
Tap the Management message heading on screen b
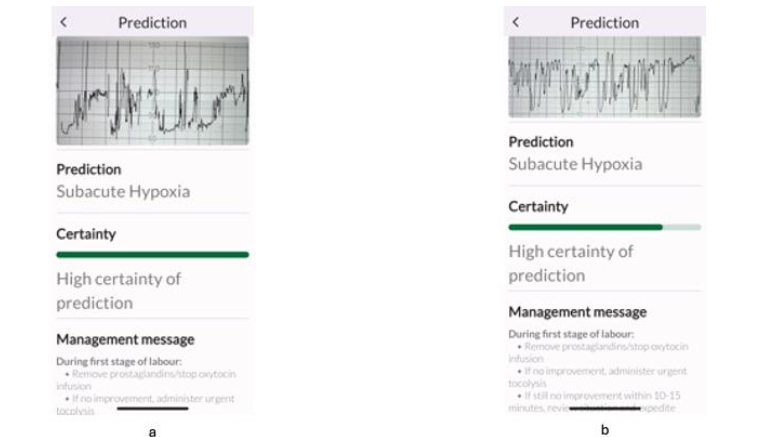[x=577, y=312]
